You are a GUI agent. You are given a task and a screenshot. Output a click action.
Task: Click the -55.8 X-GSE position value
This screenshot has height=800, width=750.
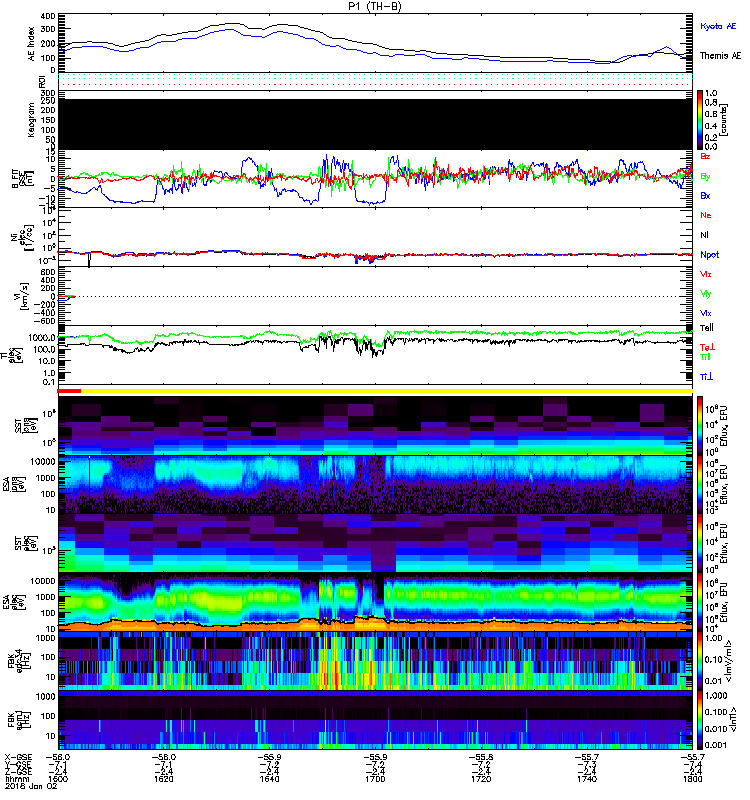click(x=481, y=758)
